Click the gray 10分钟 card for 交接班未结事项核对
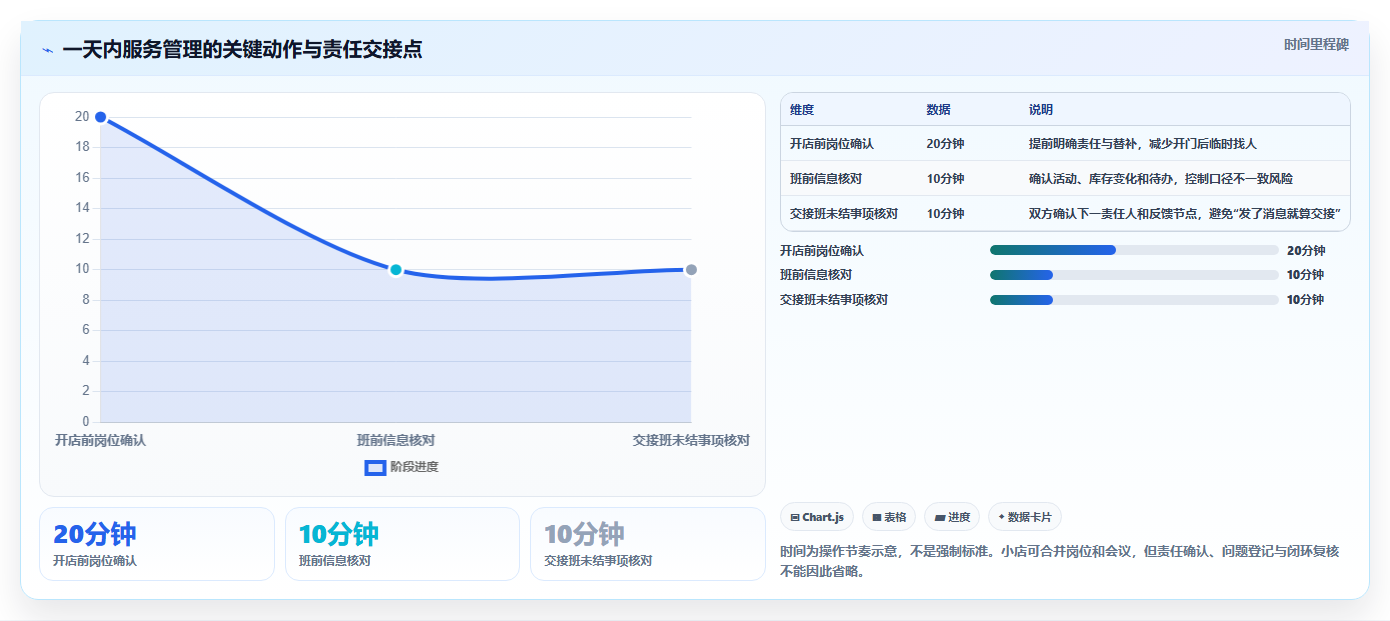Image resolution: width=1390 pixels, height=621 pixels. 648,544
